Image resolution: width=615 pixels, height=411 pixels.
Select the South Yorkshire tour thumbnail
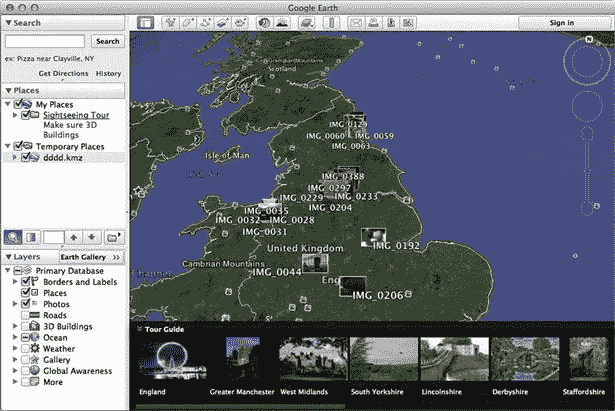(384, 359)
